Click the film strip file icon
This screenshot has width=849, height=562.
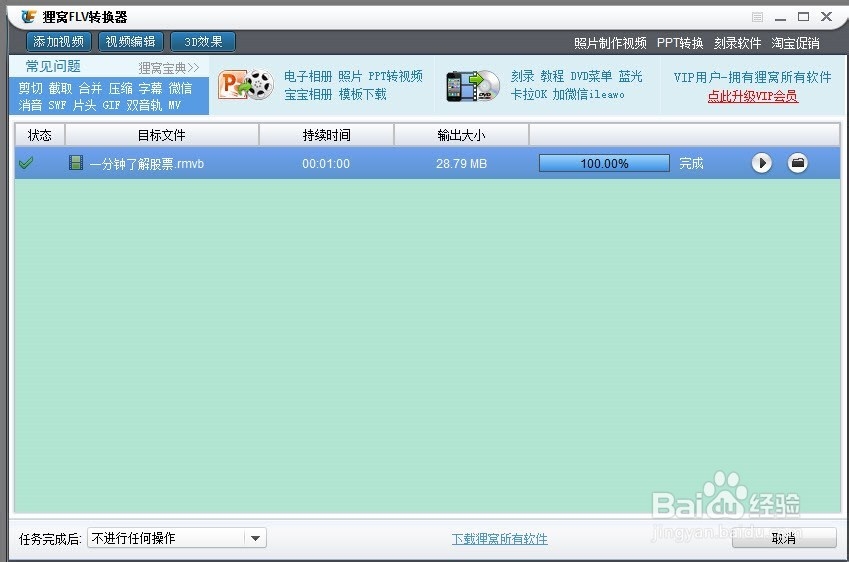[76, 162]
